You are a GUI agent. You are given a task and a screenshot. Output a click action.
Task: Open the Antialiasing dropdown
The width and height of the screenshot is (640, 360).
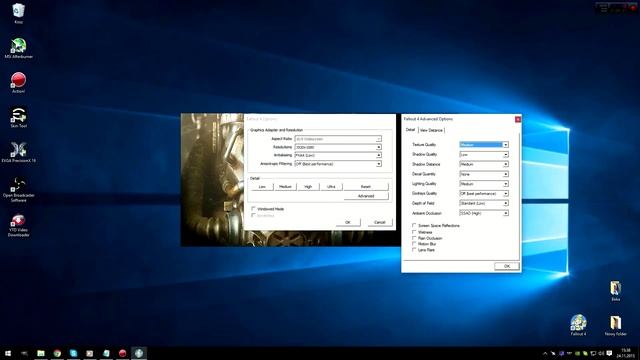[338, 156]
